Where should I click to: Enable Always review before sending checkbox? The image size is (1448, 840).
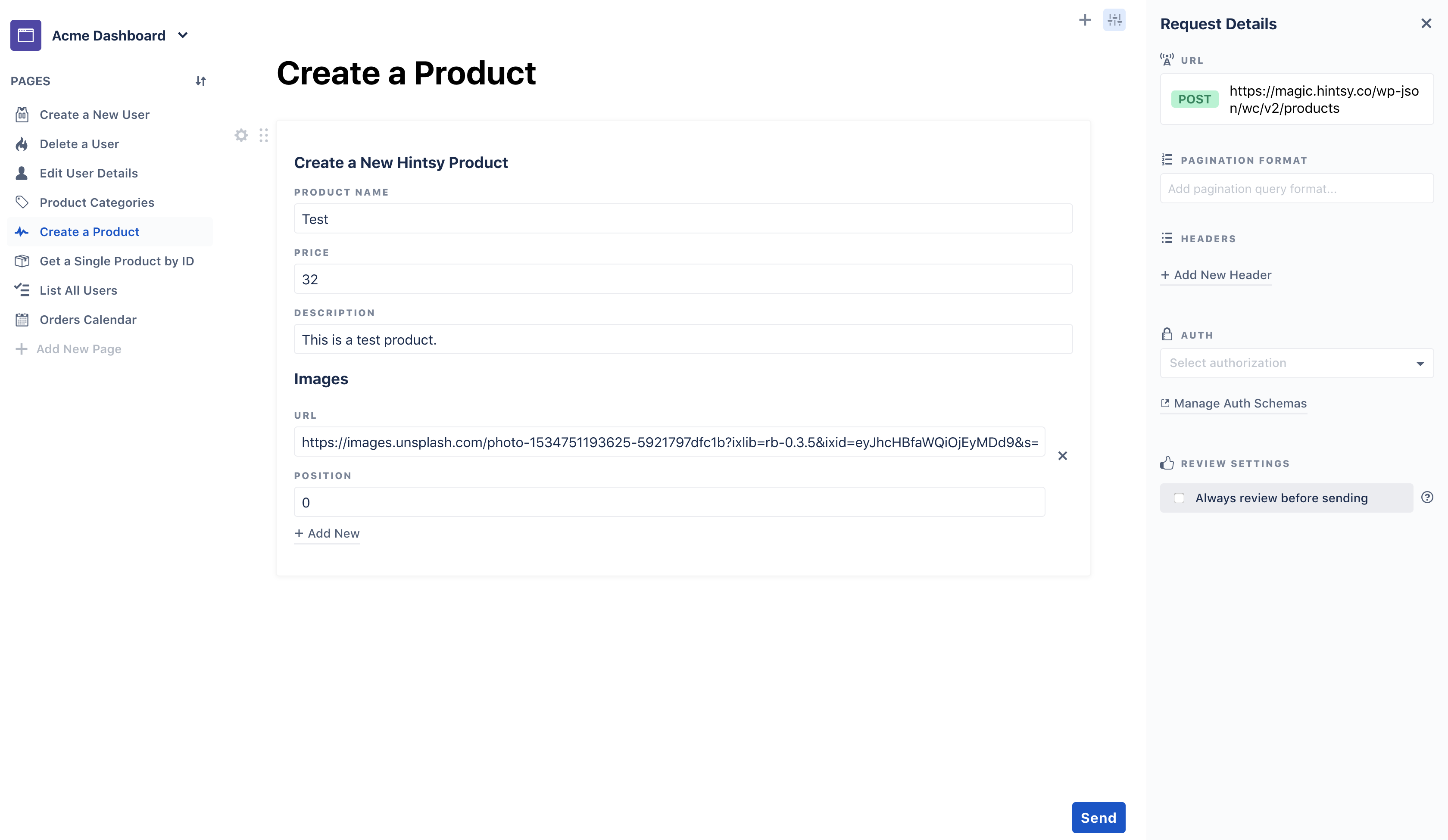[x=1179, y=498]
